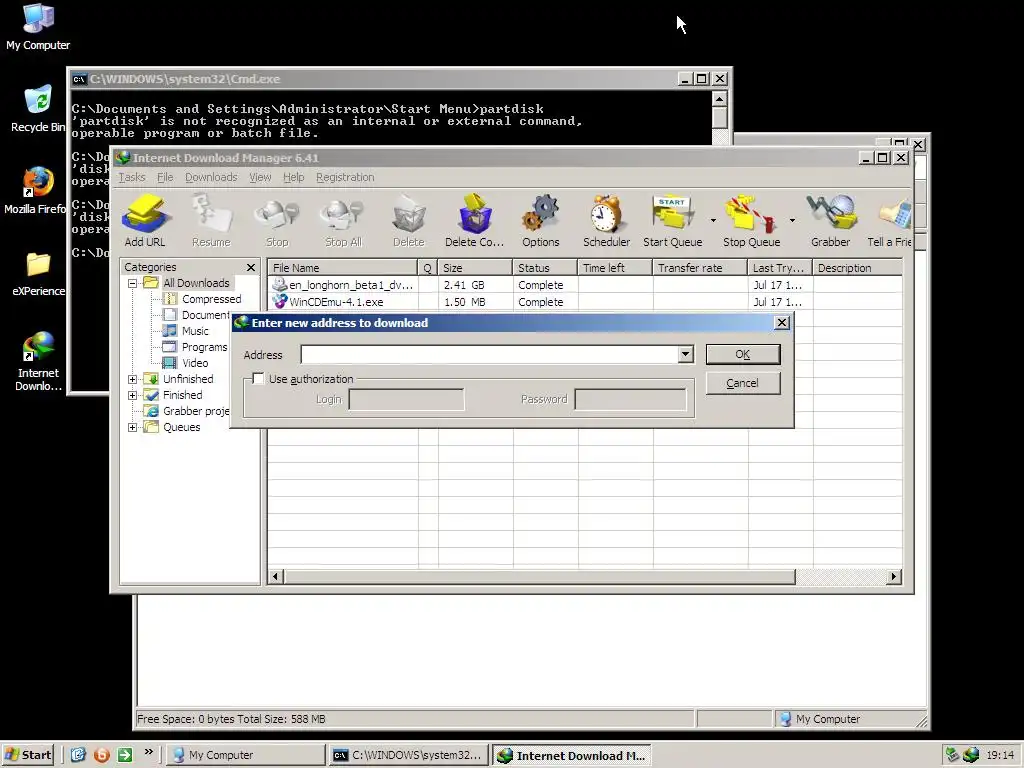Switch to Internet Download Manager taskbar button
This screenshot has height=768, width=1024.
[x=571, y=755]
